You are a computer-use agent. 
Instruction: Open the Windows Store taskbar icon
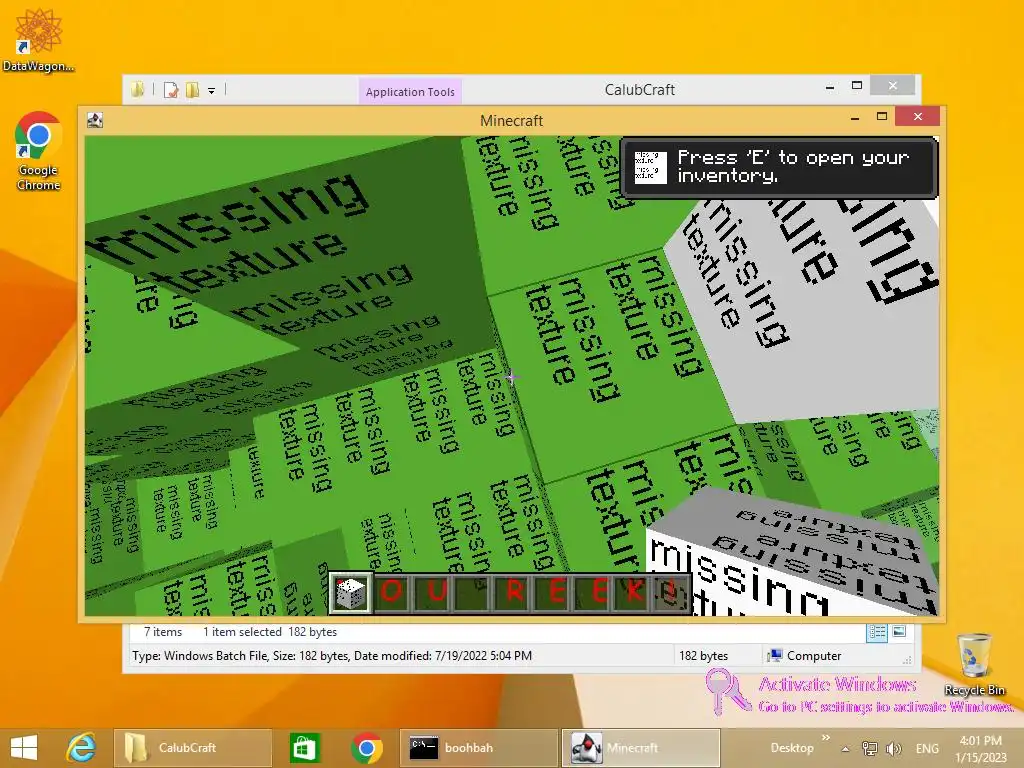click(304, 748)
